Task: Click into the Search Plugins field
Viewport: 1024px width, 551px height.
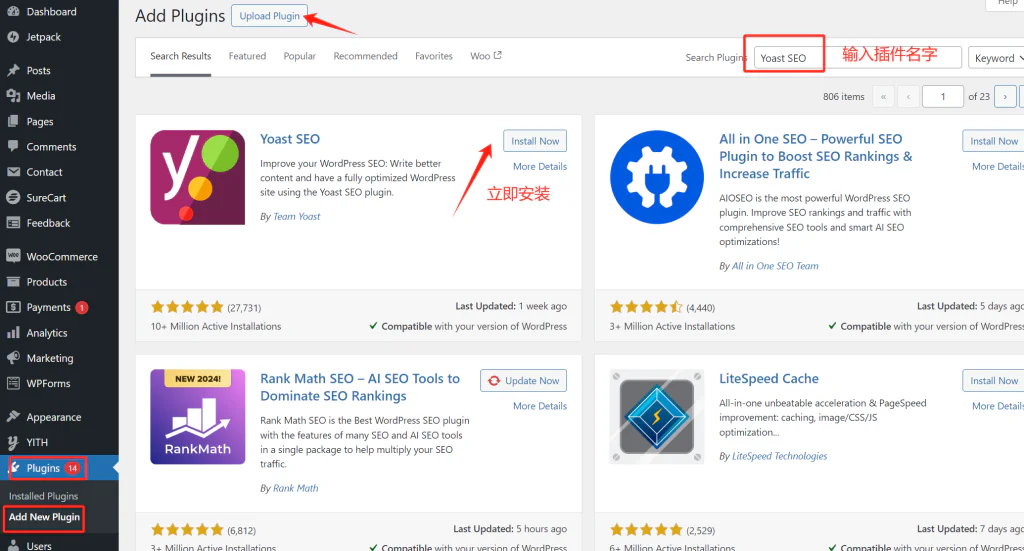Action: [x=857, y=58]
